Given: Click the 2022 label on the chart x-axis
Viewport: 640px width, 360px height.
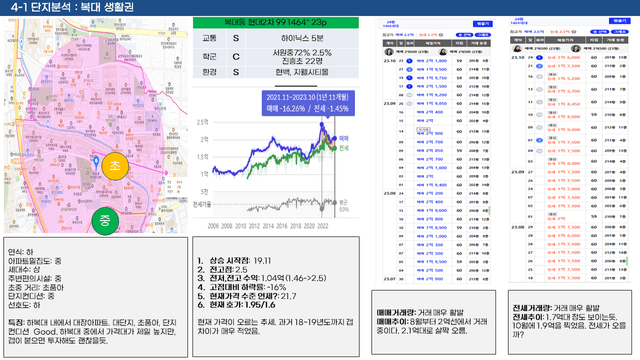Looking at the screenshot, I should click(x=323, y=226).
